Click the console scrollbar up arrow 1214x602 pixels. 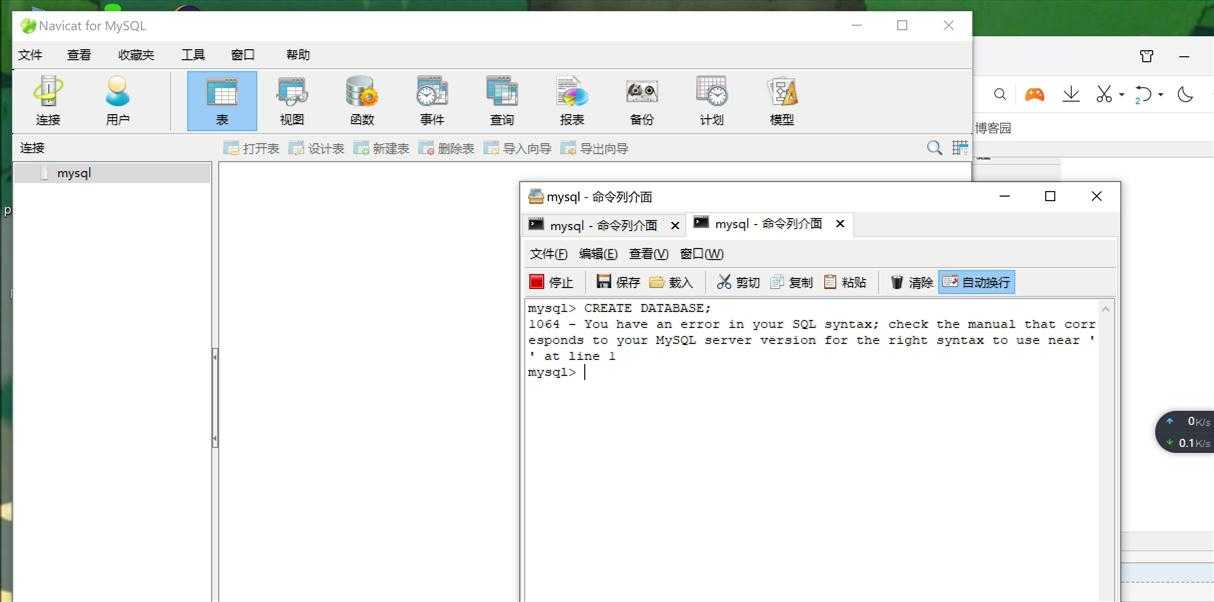[1105, 309]
